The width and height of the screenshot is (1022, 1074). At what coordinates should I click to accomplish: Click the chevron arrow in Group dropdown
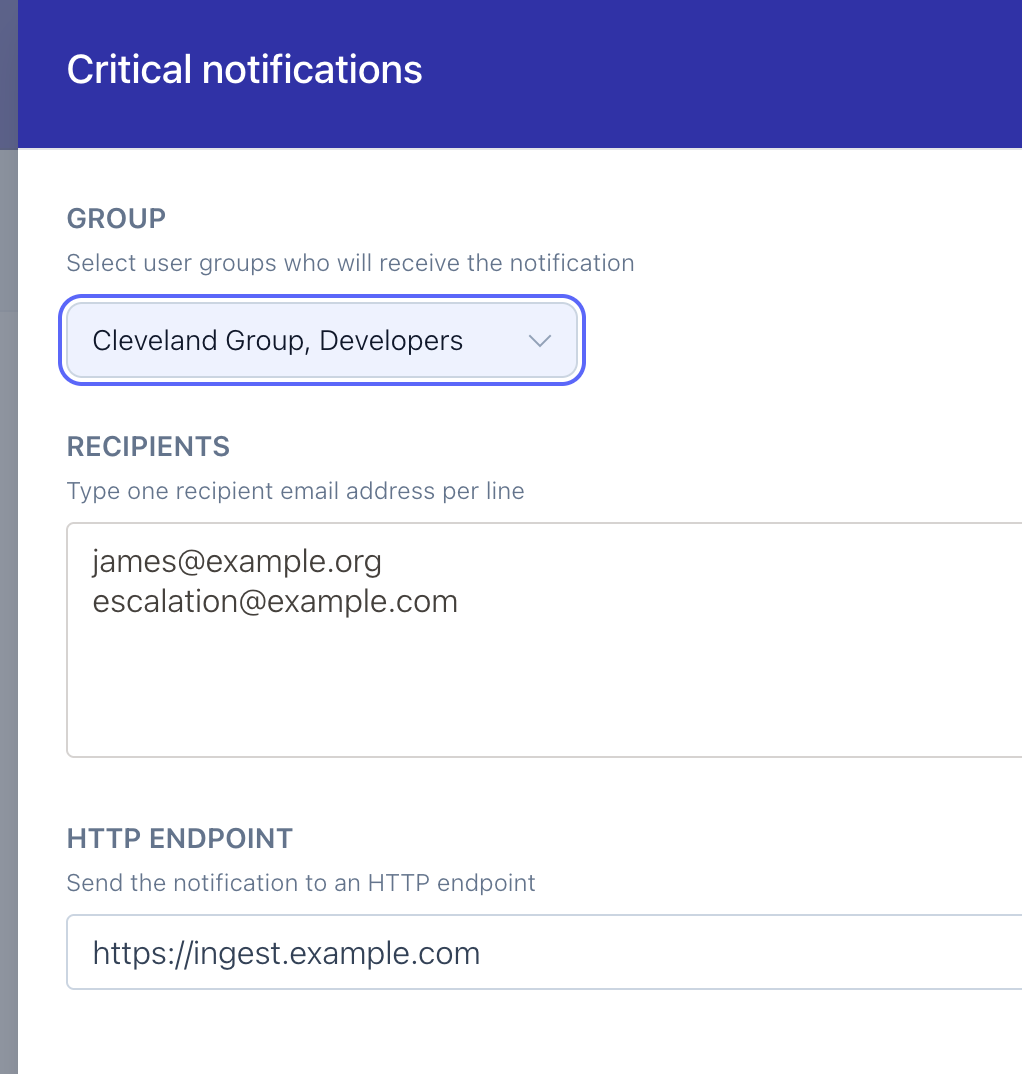coord(539,341)
